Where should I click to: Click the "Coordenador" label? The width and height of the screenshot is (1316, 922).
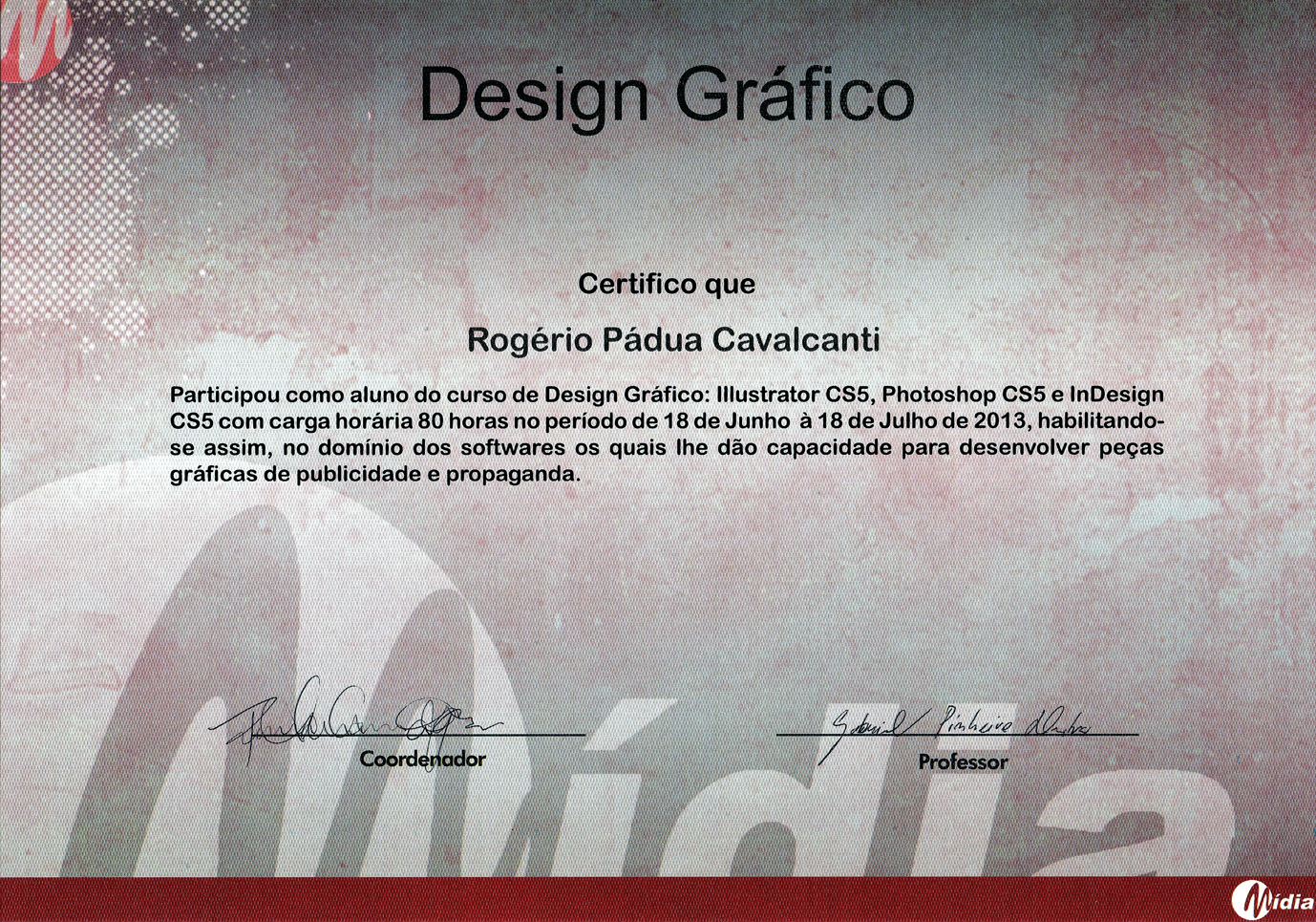[422, 759]
